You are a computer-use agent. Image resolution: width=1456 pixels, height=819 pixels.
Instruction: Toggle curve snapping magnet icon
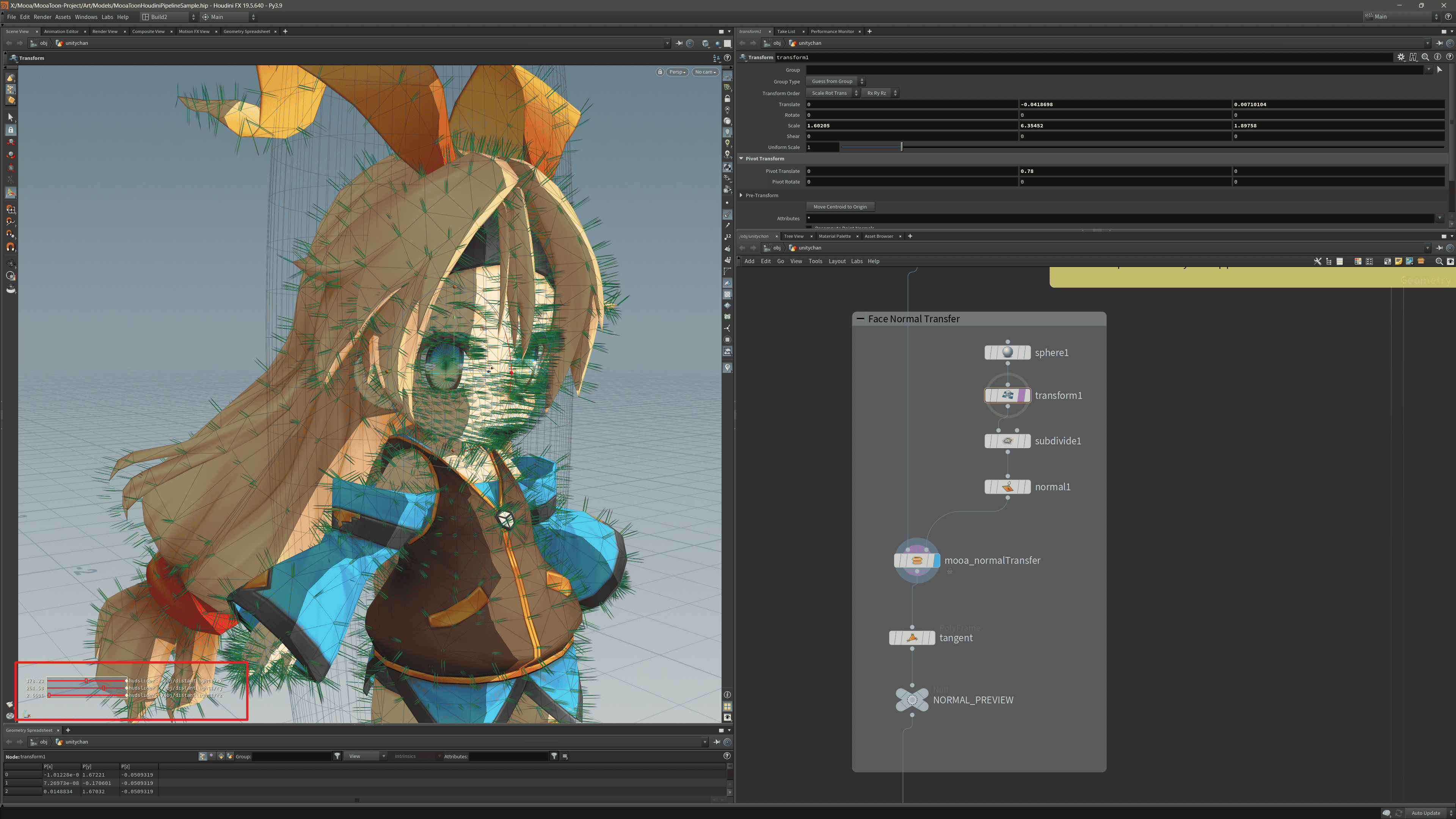point(10,221)
